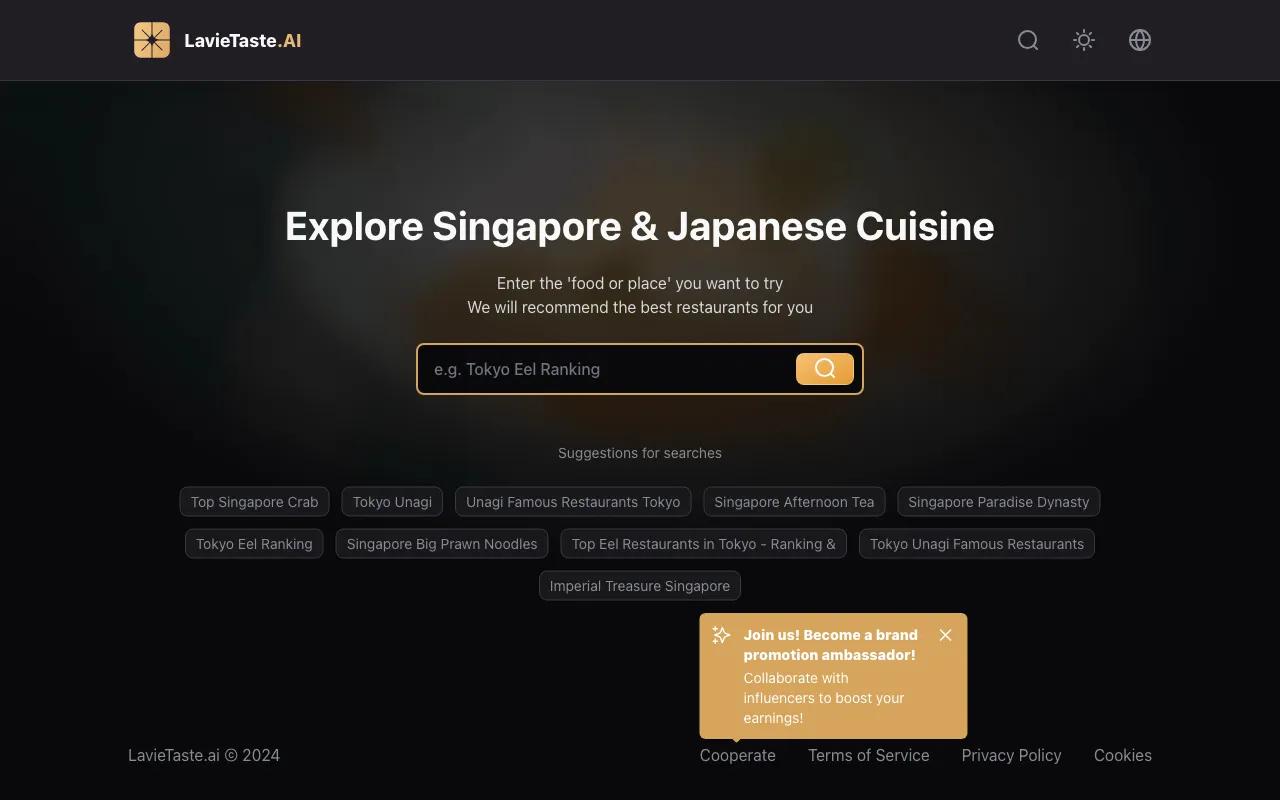
Task: Toggle light mode sun icon
Action: tap(1084, 40)
